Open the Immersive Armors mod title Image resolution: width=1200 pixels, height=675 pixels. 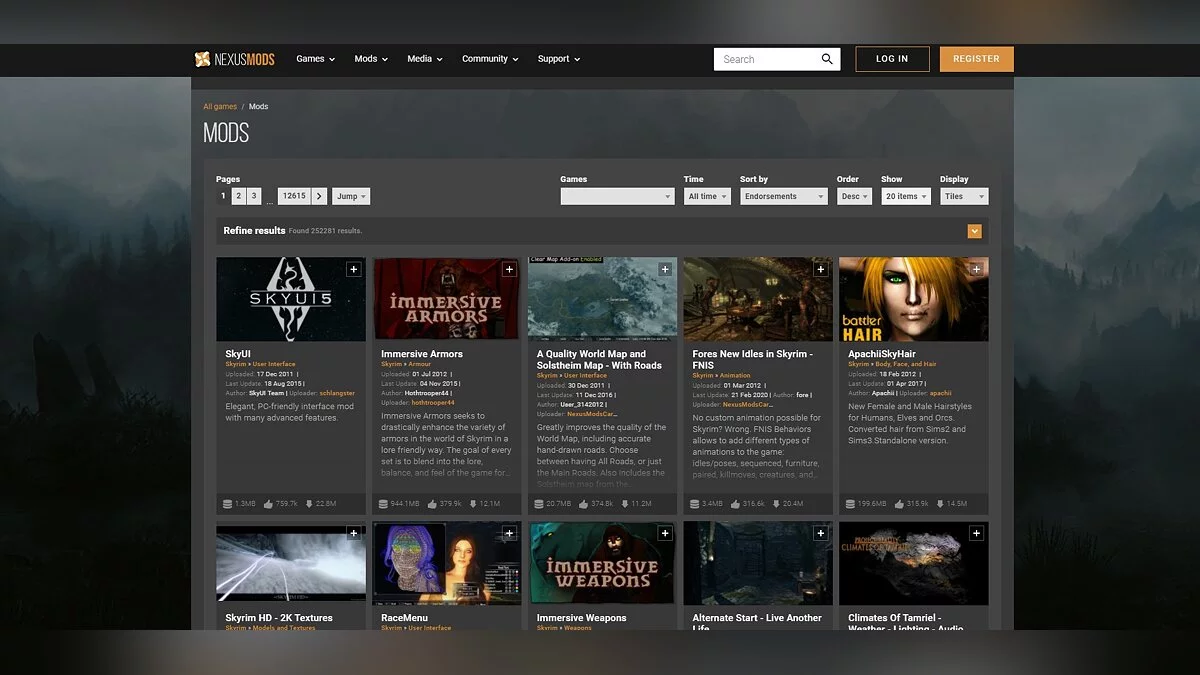(422, 354)
